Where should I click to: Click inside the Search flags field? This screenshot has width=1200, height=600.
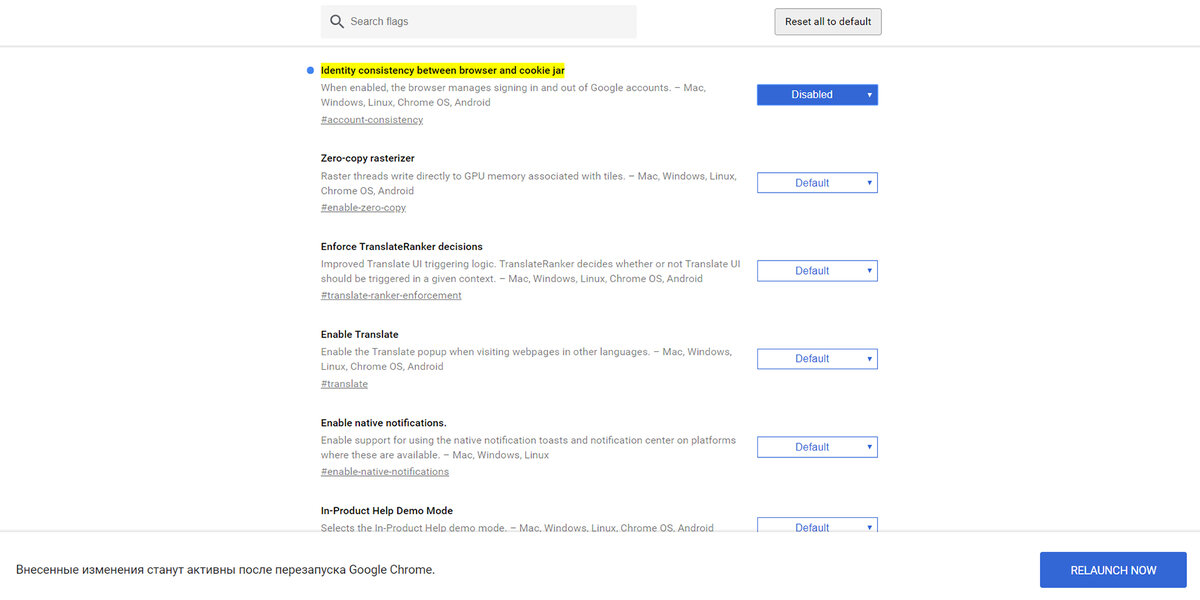coord(478,21)
